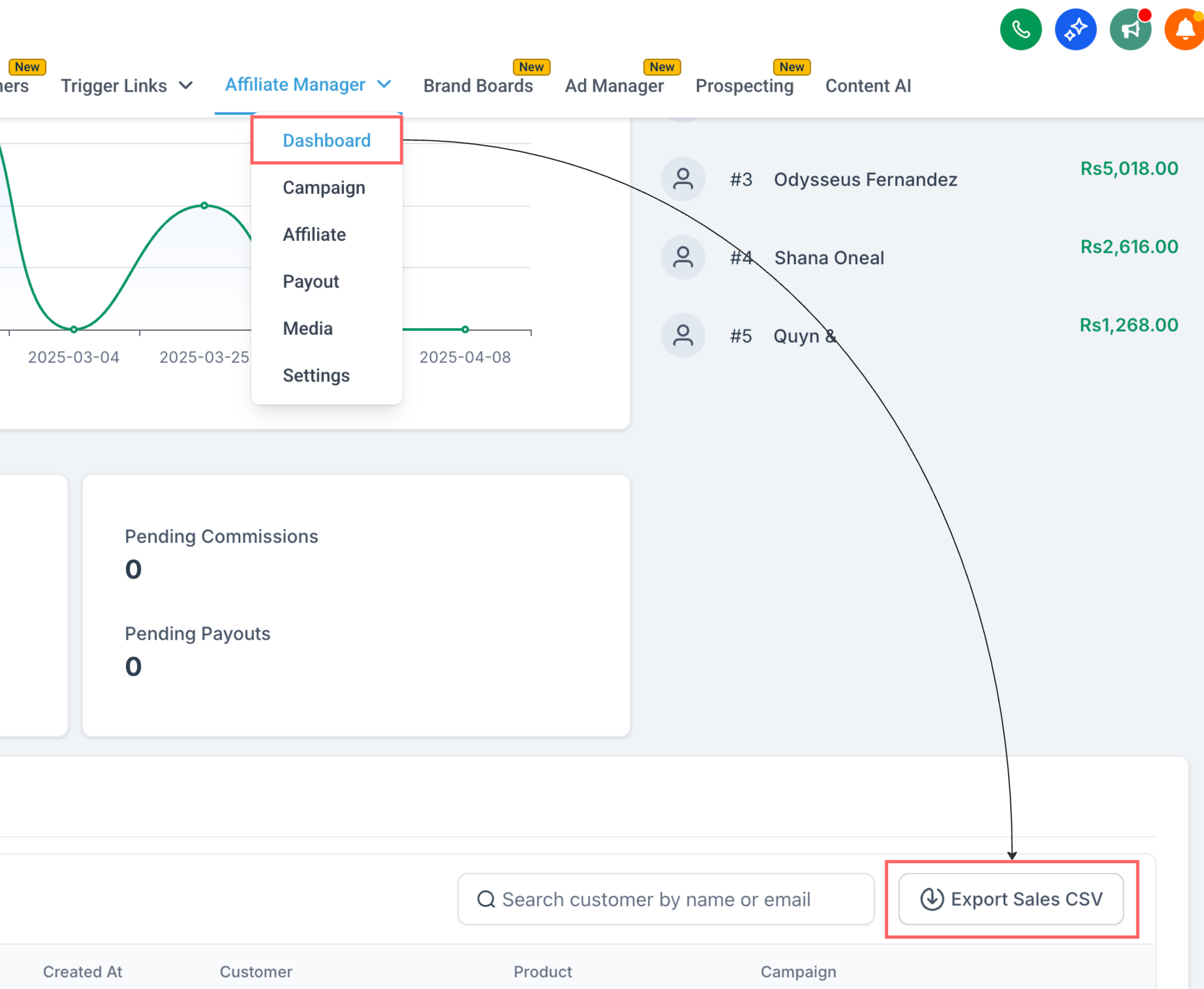Go to Settings in the dropdown menu
The width and height of the screenshot is (1204, 989).
pyautogui.click(x=316, y=376)
